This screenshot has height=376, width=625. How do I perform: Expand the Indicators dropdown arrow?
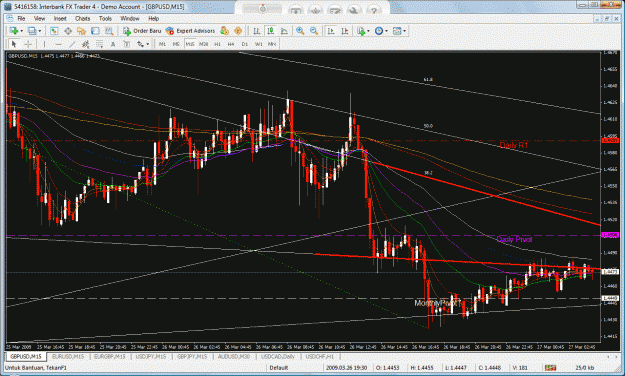pos(368,31)
